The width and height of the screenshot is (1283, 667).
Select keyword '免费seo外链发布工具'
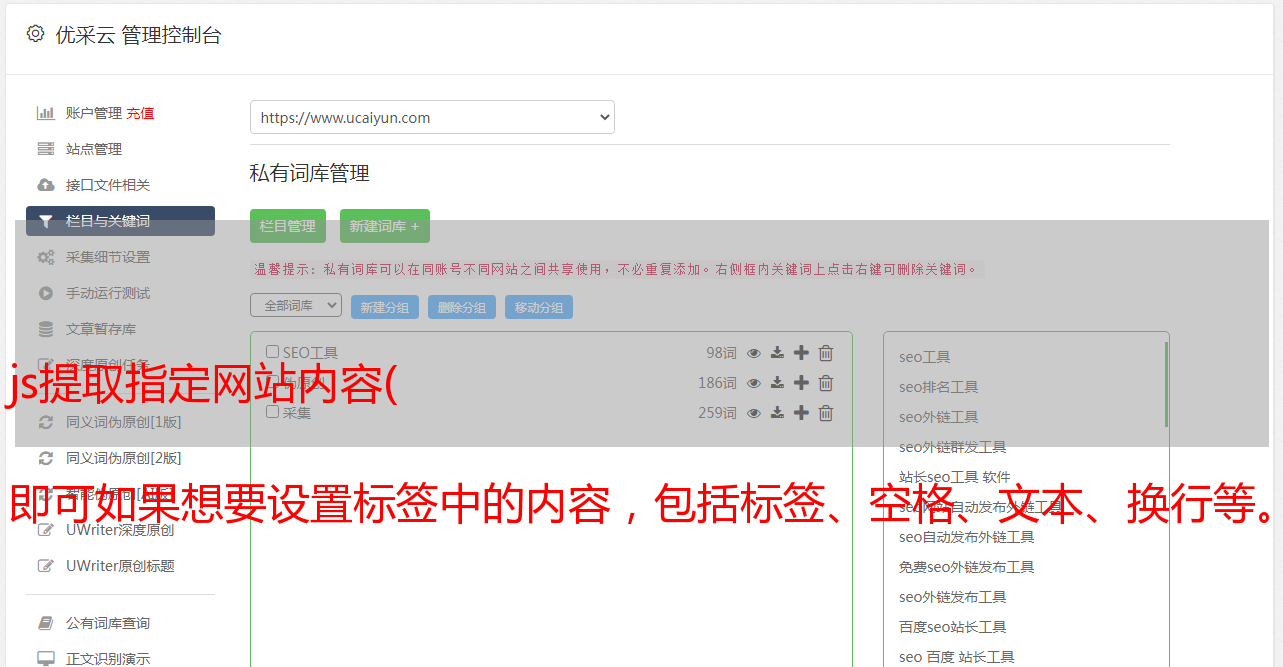(x=967, y=567)
